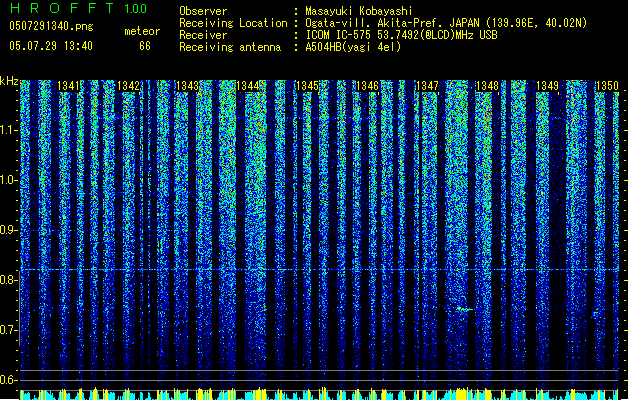Click the 1.1 kHz axis tick label
This screenshot has width=629, height=400.
pos(9,130)
